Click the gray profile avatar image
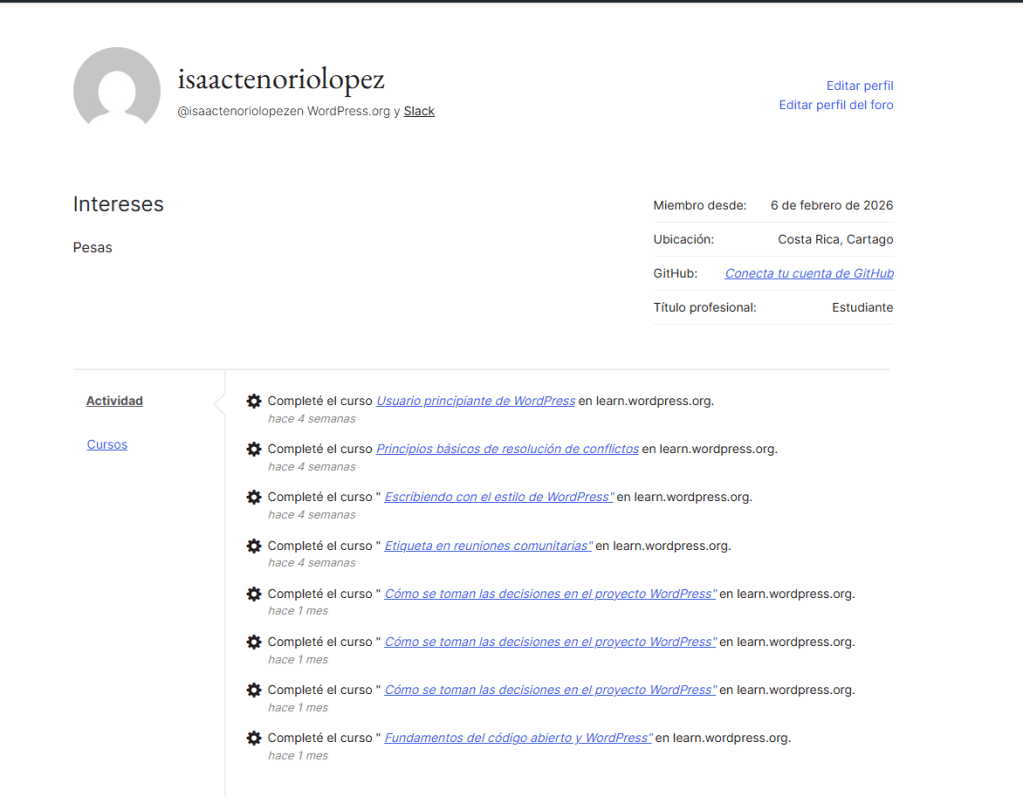The height and width of the screenshot is (797, 1023). (117, 91)
